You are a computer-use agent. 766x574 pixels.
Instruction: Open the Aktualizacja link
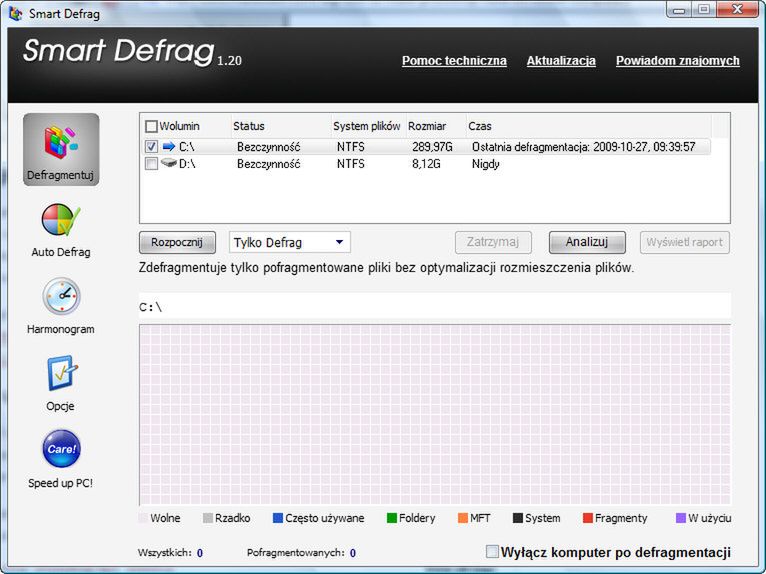coord(561,61)
